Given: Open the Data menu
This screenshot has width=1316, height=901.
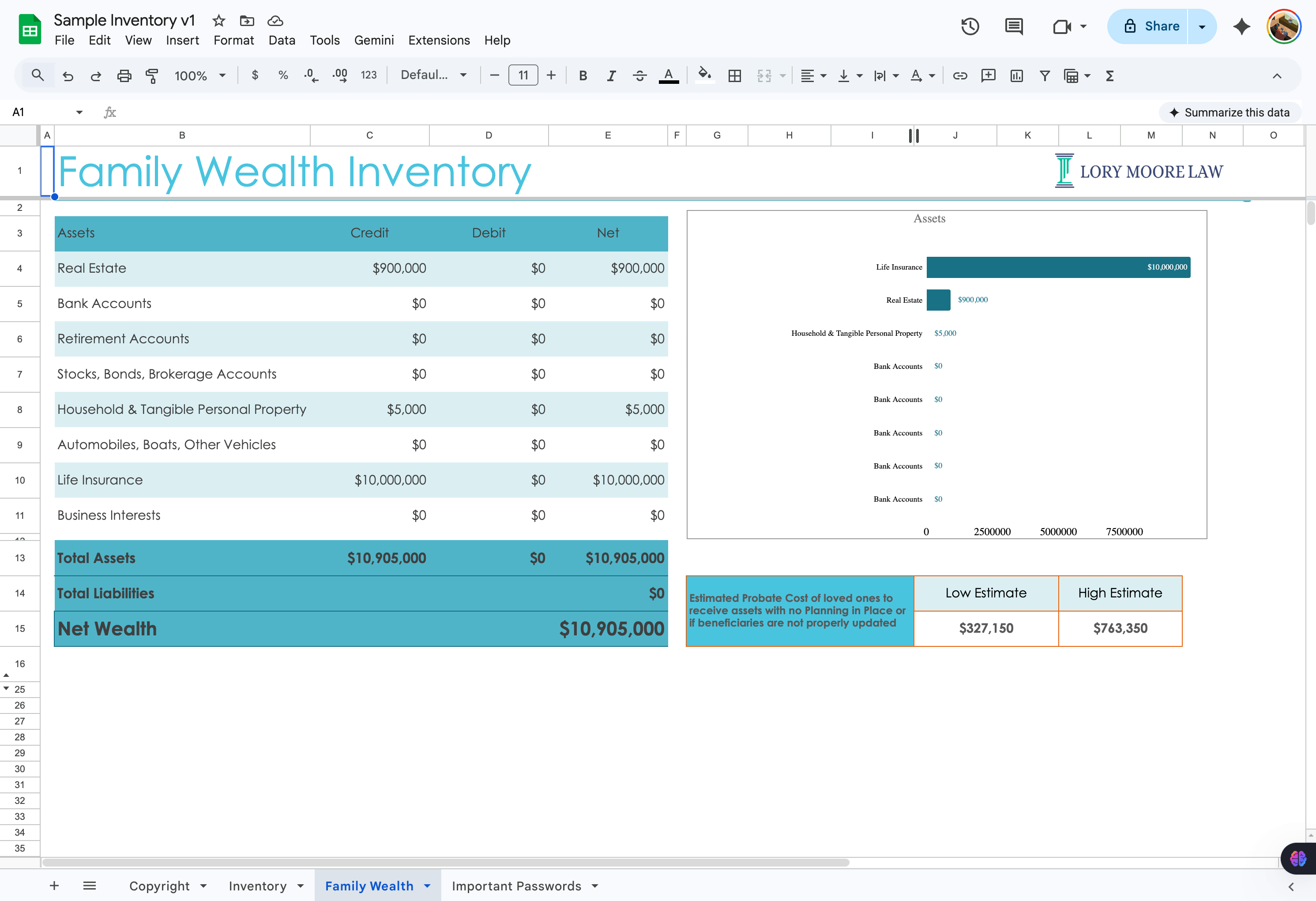Looking at the screenshot, I should pyautogui.click(x=282, y=40).
